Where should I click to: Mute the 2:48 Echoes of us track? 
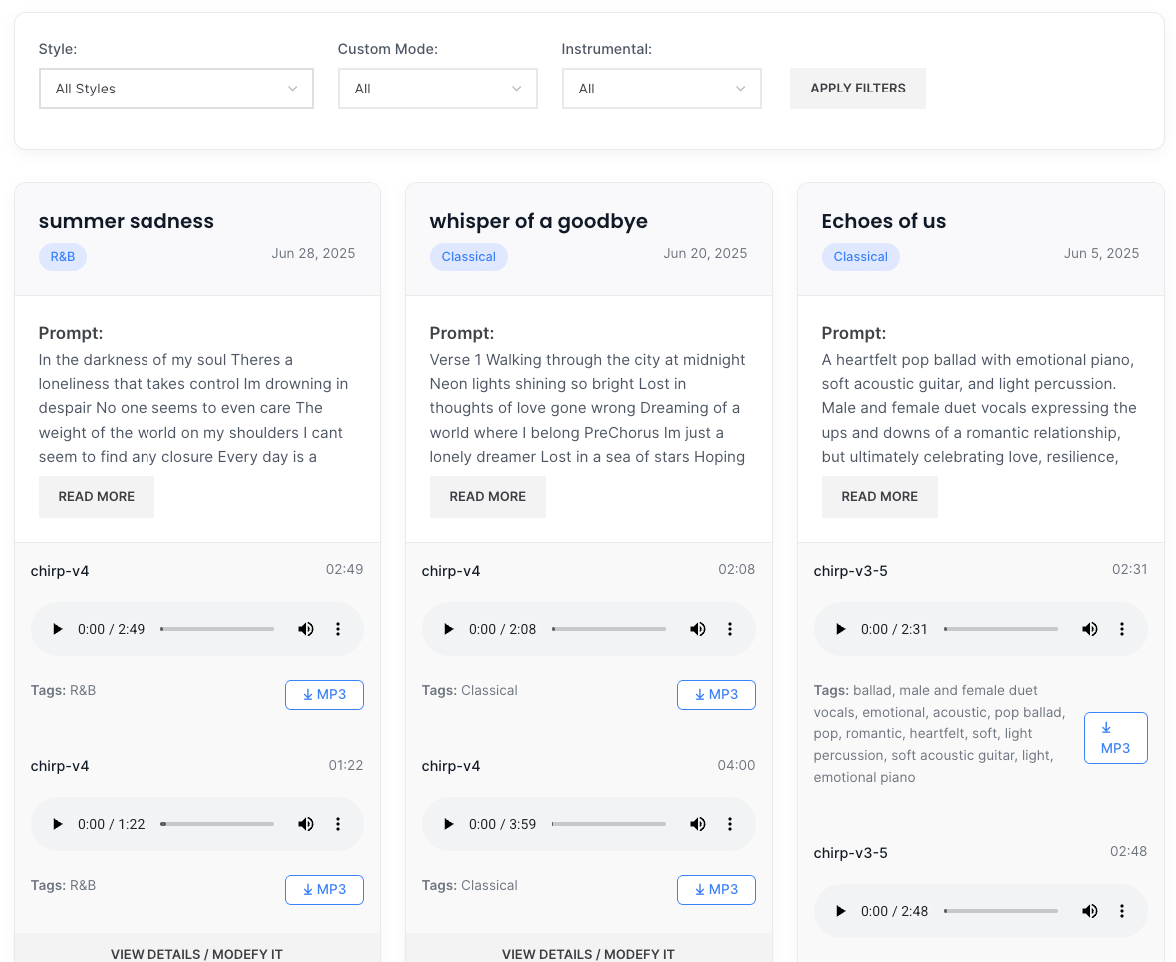1090,911
